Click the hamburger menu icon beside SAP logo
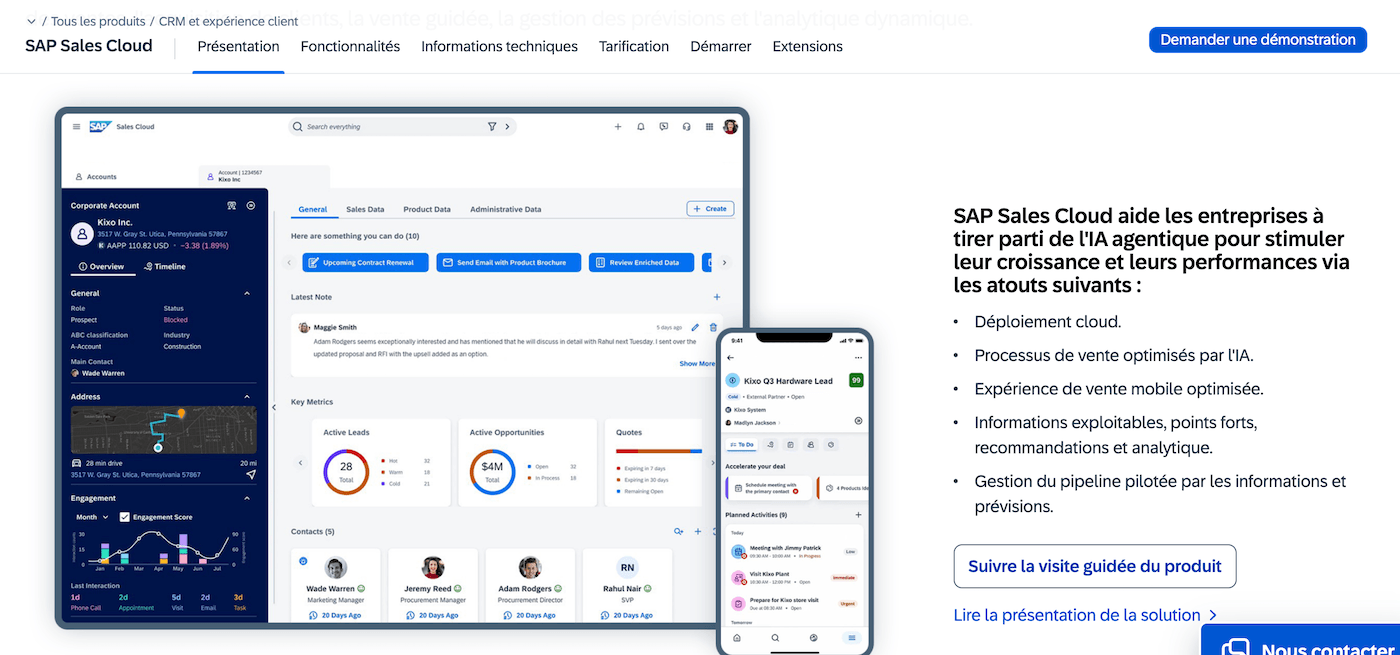The image size is (1400, 655). [x=76, y=127]
